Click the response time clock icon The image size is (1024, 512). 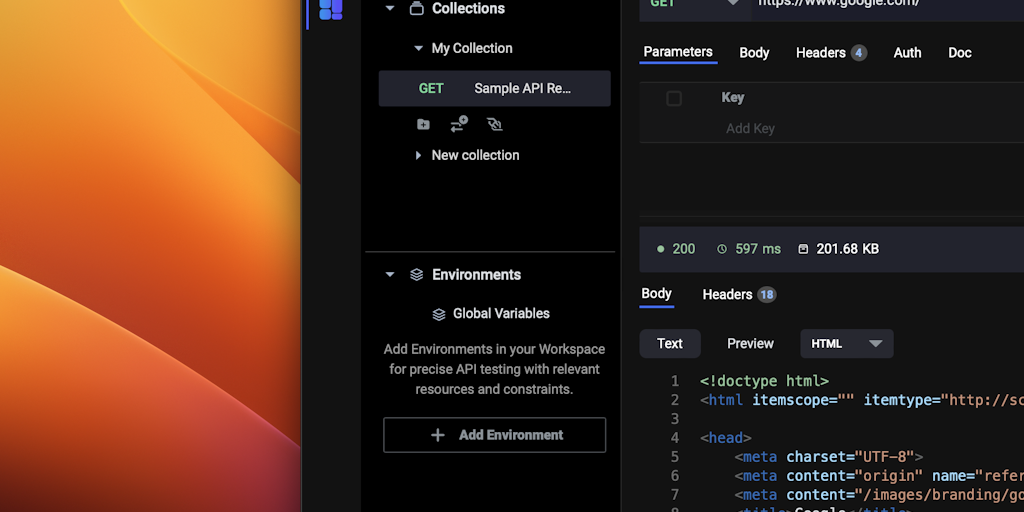tap(722, 249)
